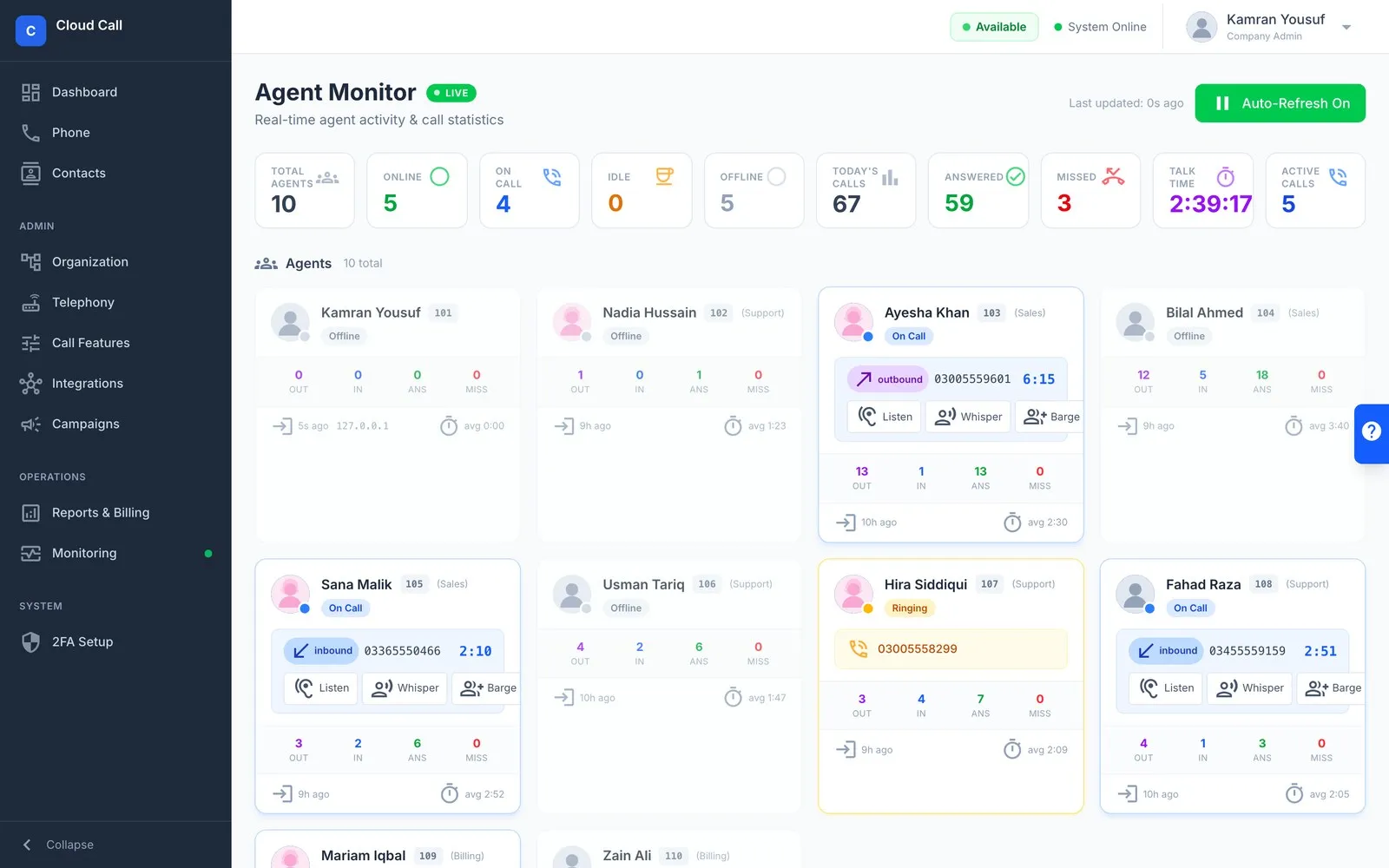
Task: Listen to Sana Malik's call
Action: [321, 688]
